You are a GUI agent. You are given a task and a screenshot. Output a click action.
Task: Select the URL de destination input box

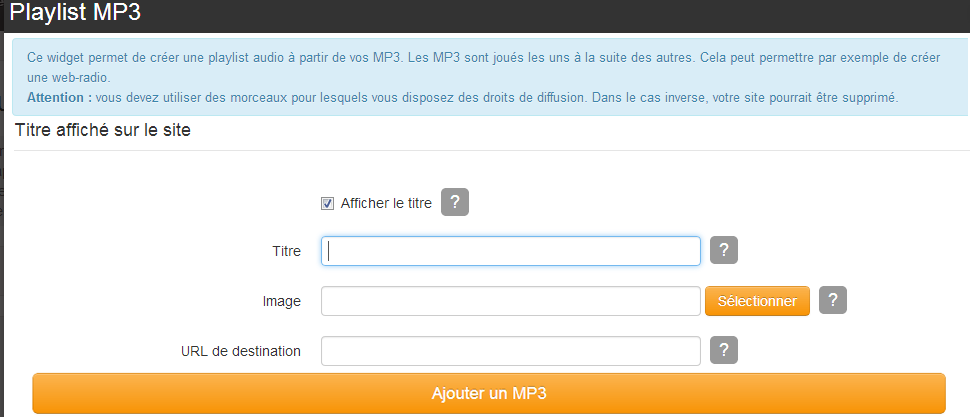point(510,351)
